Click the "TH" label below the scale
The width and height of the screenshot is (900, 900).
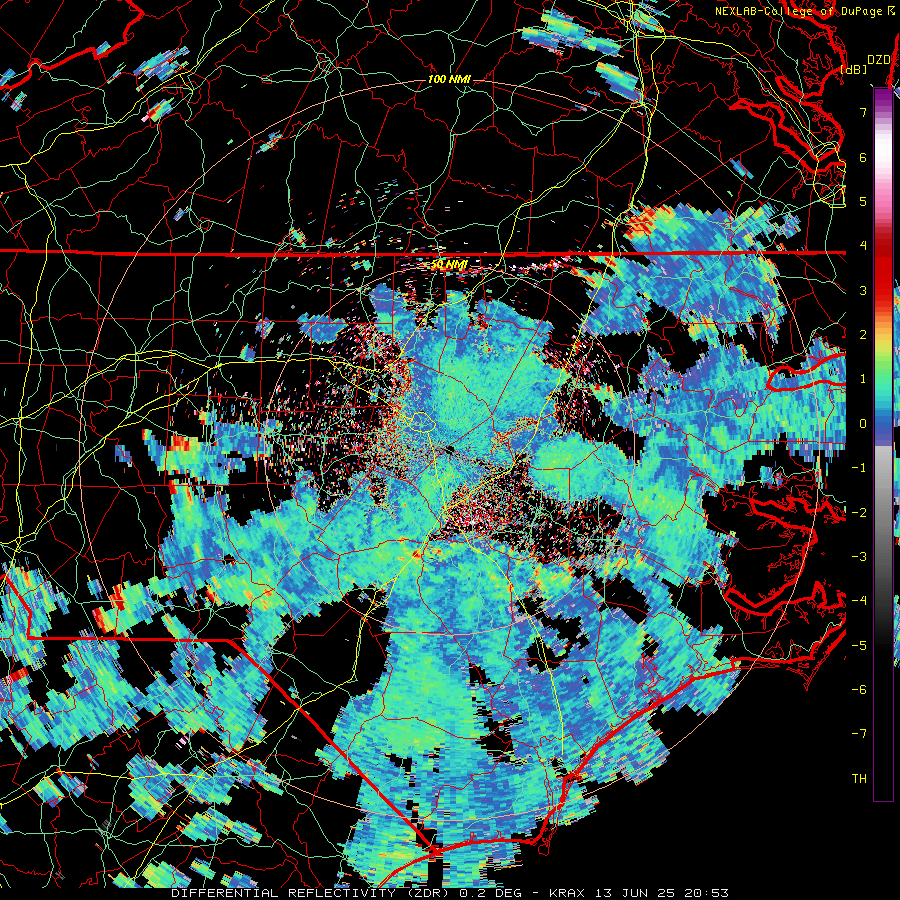pyautogui.click(x=859, y=779)
